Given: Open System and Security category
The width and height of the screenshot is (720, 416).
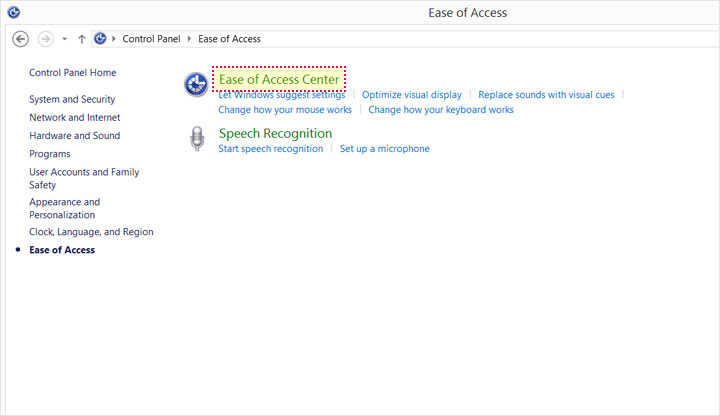Looking at the screenshot, I should (x=72, y=100).
